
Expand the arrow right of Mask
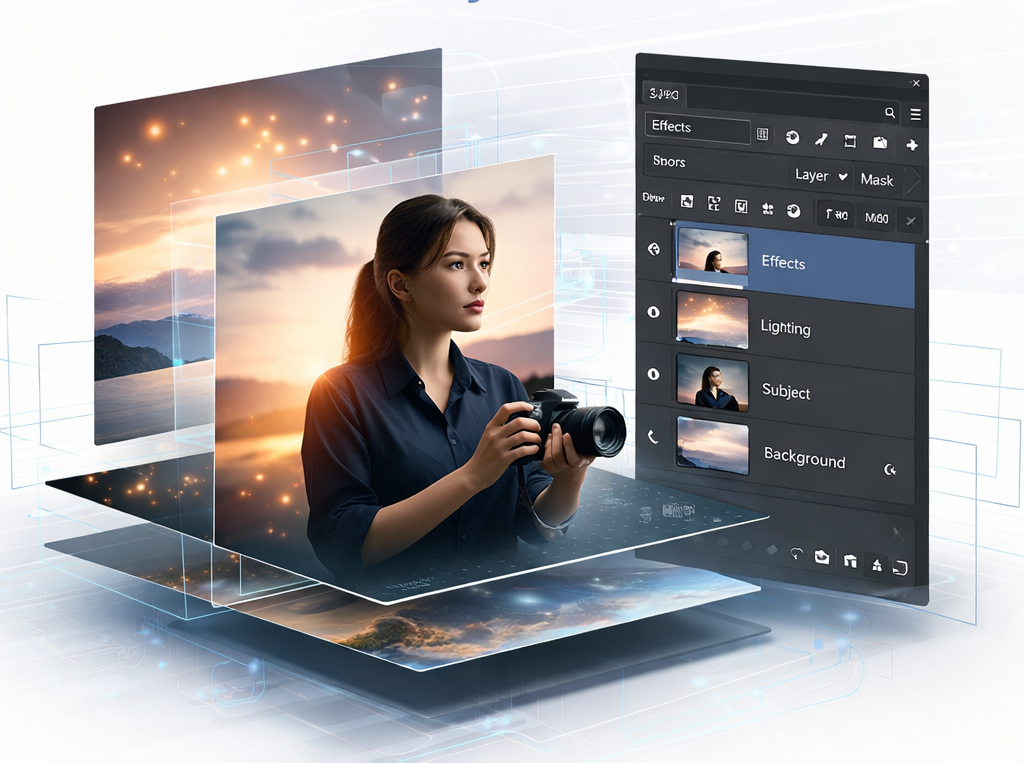[x=911, y=181]
